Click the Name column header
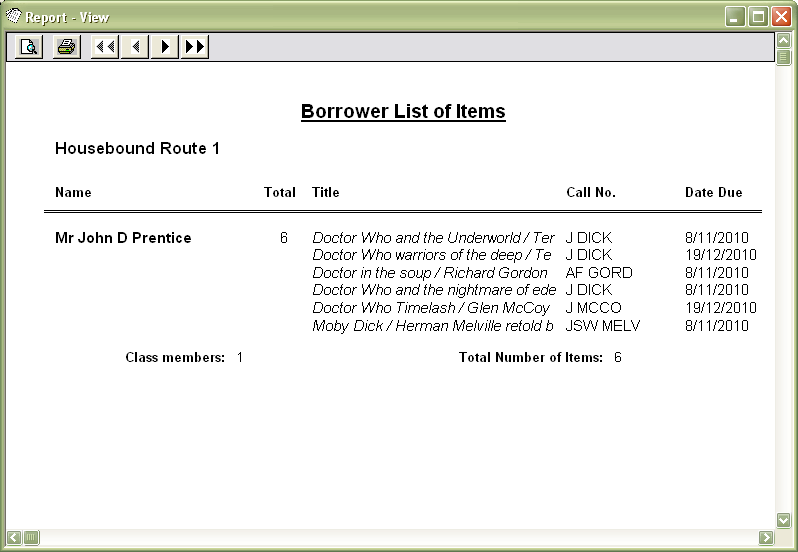Image resolution: width=798 pixels, height=552 pixels. pos(73,192)
